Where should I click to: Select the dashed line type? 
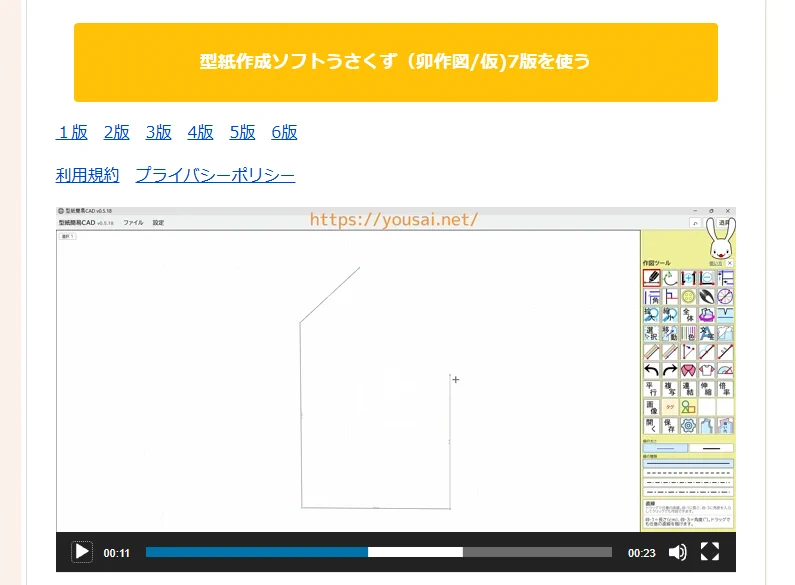pyautogui.click(x=688, y=473)
